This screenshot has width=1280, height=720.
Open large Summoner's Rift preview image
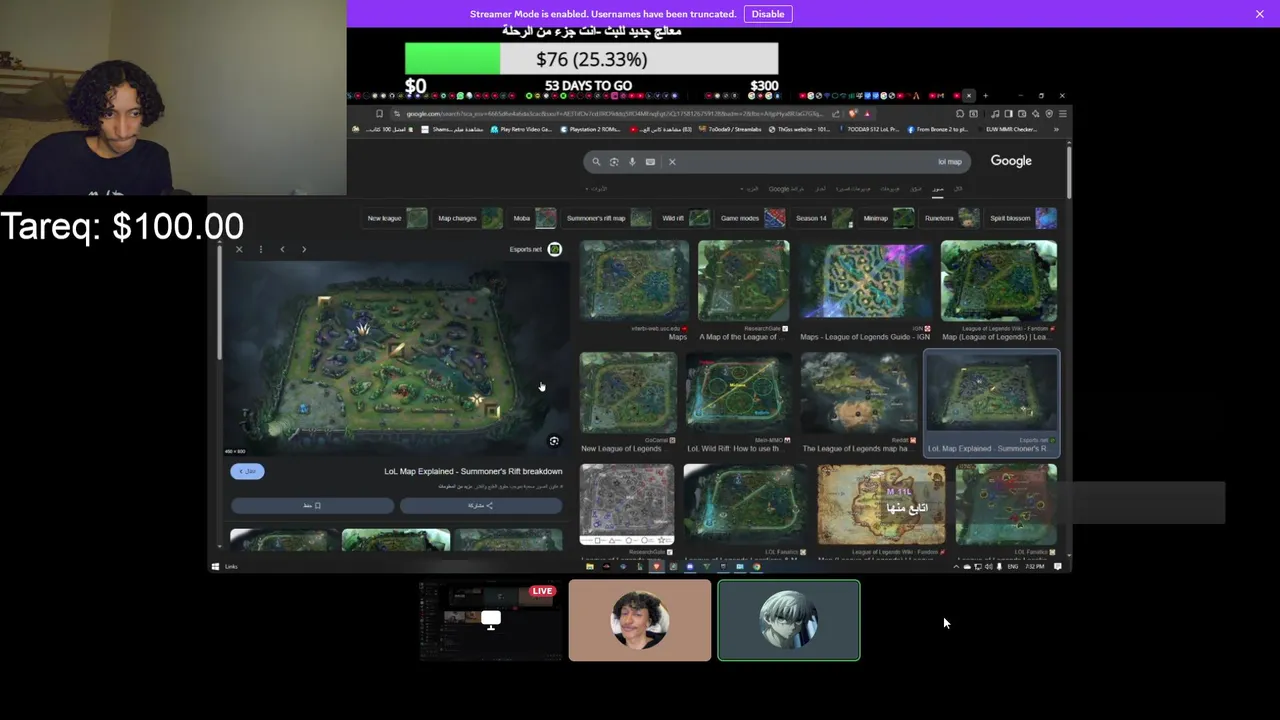395,360
